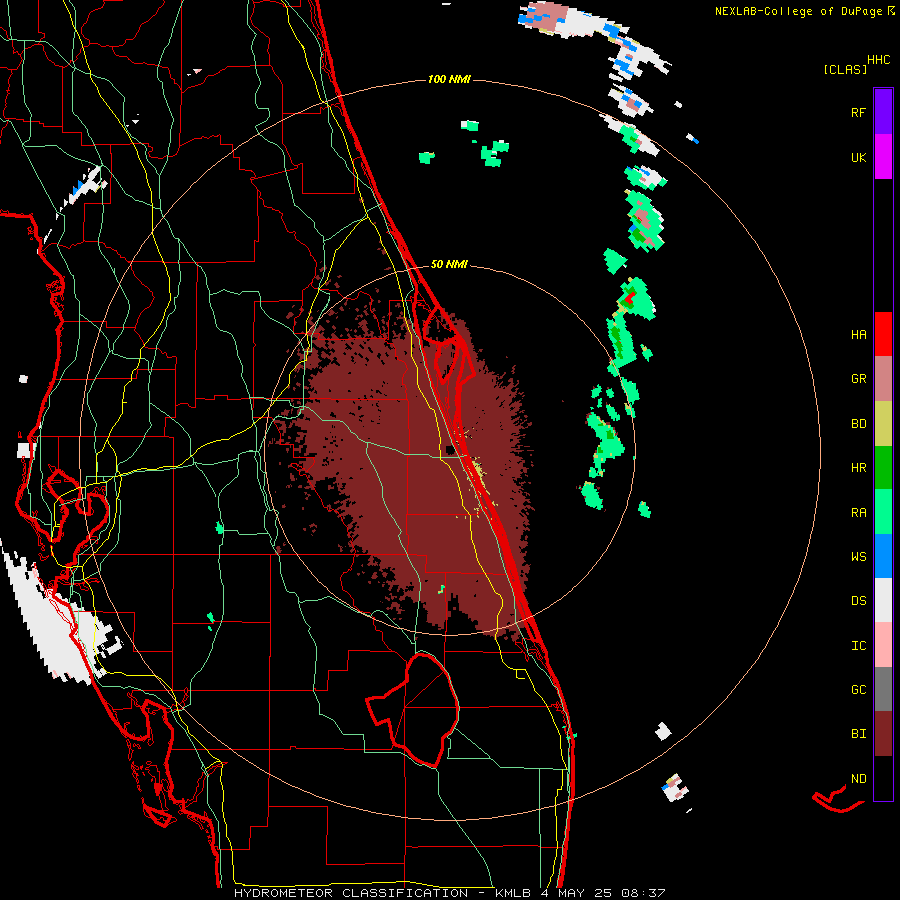The width and height of the screenshot is (900, 900).
Task: Click the BD legend label
Action: pos(858,424)
